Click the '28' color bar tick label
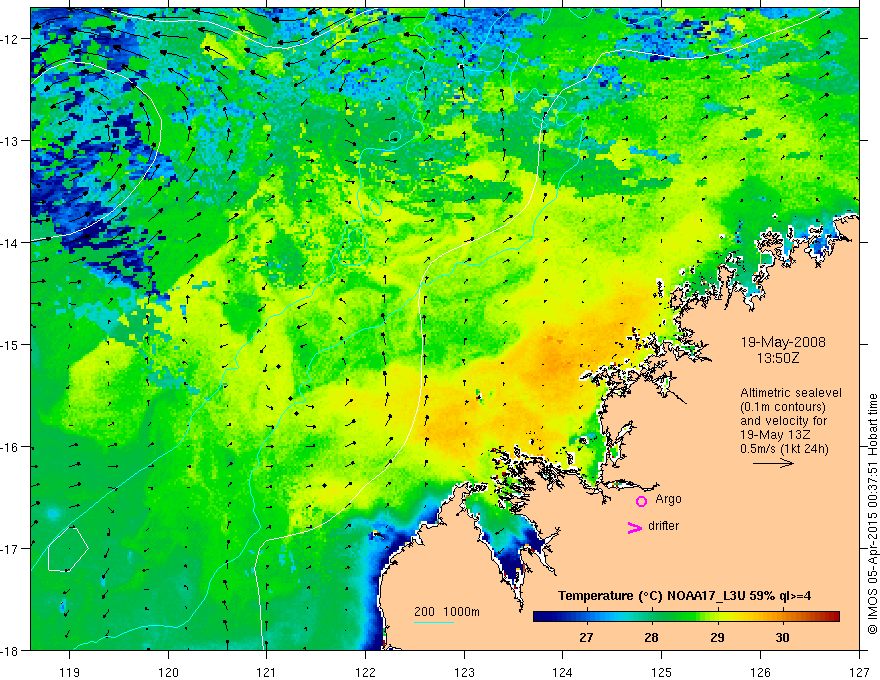This screenshot has height=680, width=880. [x=651, y=637]
